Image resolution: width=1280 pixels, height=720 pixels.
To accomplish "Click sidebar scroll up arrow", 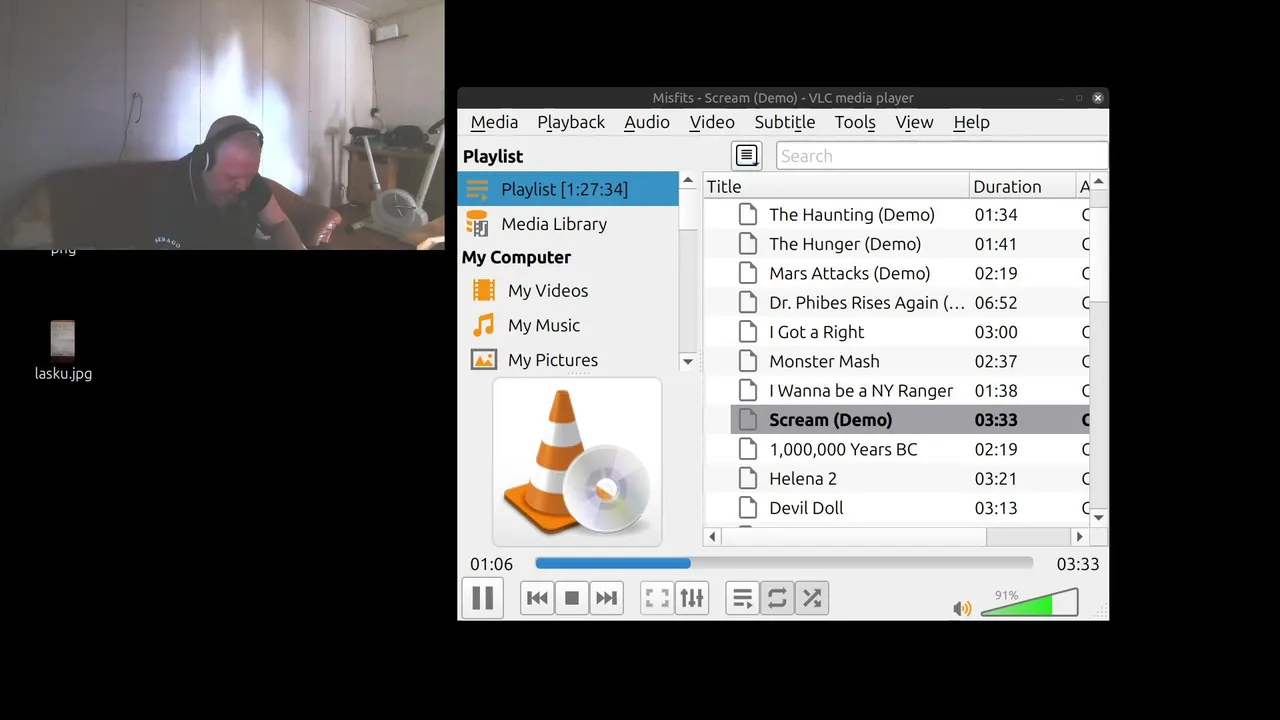I will tap(687, 180).
